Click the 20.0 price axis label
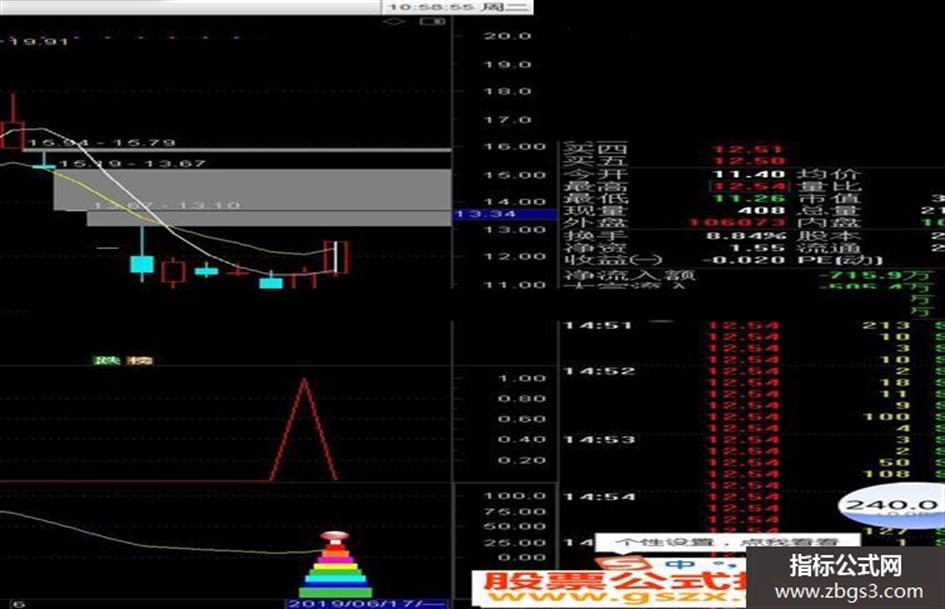This screenshot has height=609, width=945. 507,36
